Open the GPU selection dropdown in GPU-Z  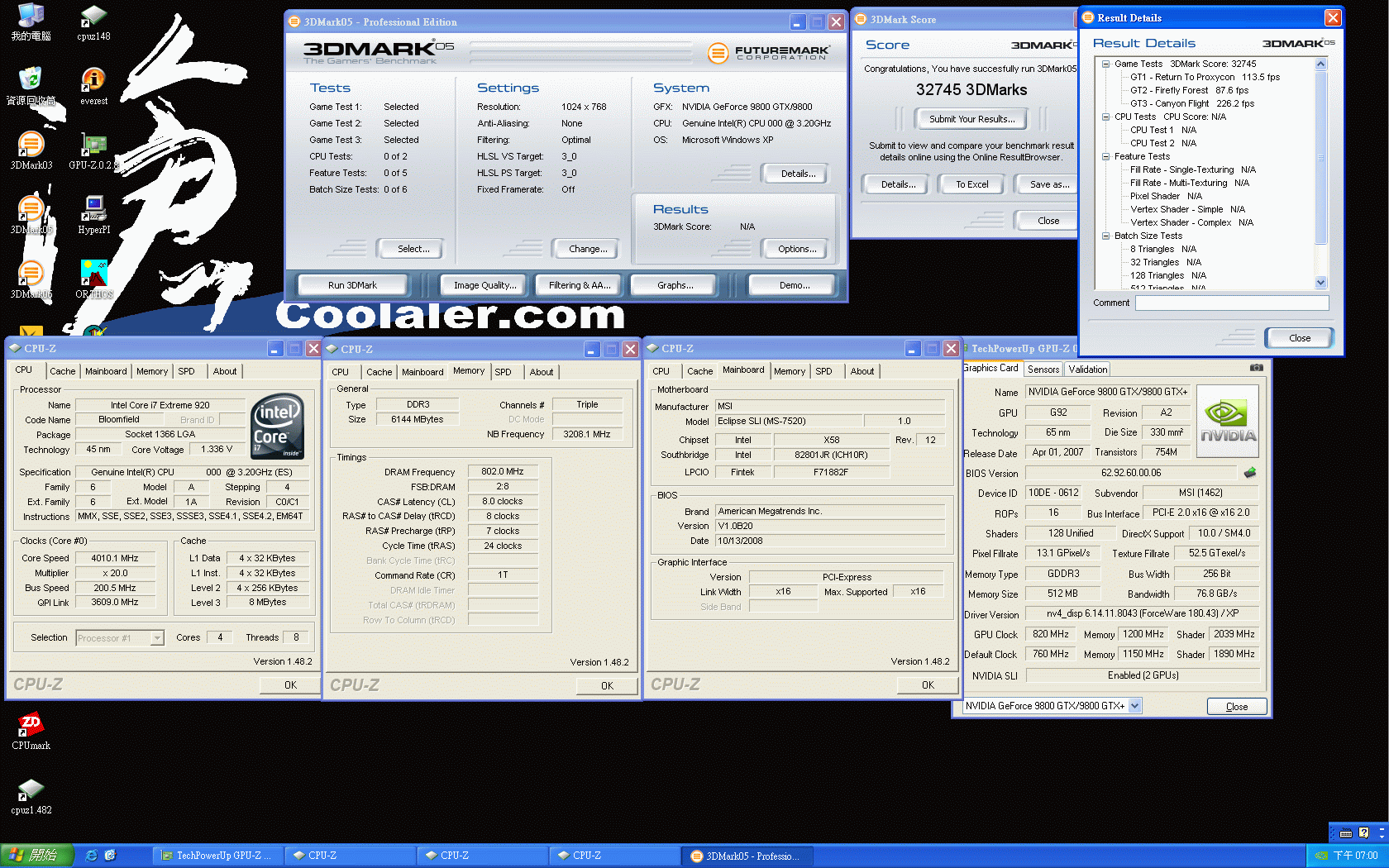(1134, 706)
